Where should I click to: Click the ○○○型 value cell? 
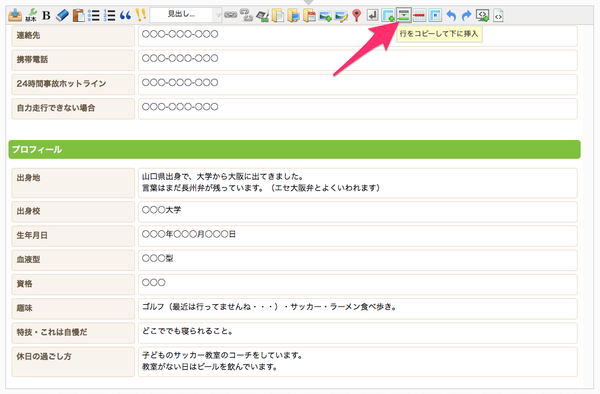click(x=357, y=260)
